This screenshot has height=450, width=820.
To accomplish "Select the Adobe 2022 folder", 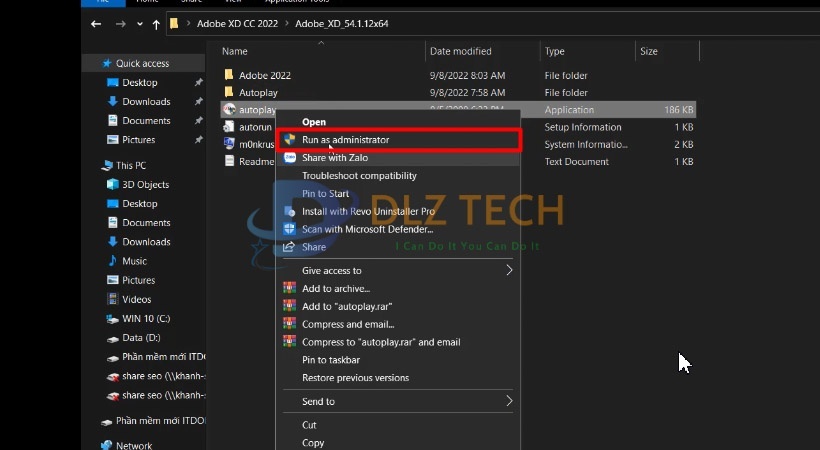I will pos(265,75).
